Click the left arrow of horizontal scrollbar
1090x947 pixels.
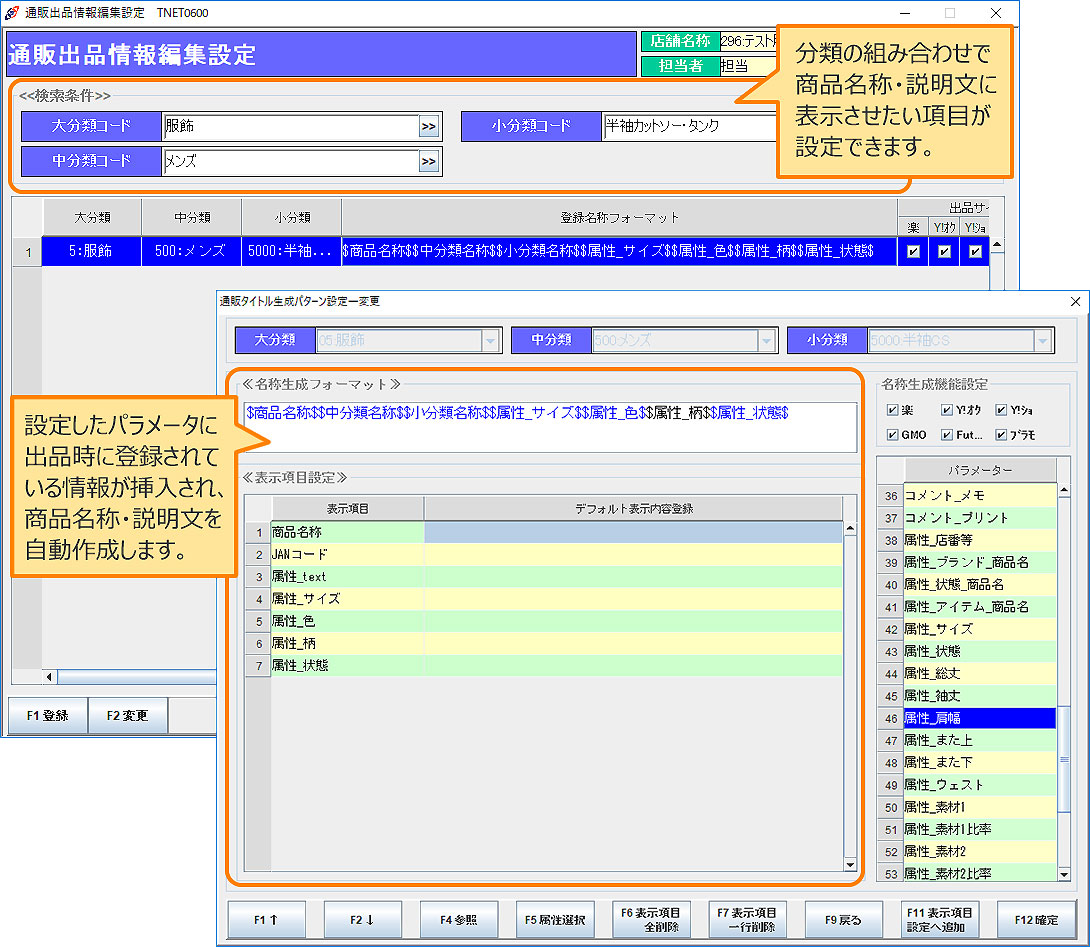(x=50, y=677)
